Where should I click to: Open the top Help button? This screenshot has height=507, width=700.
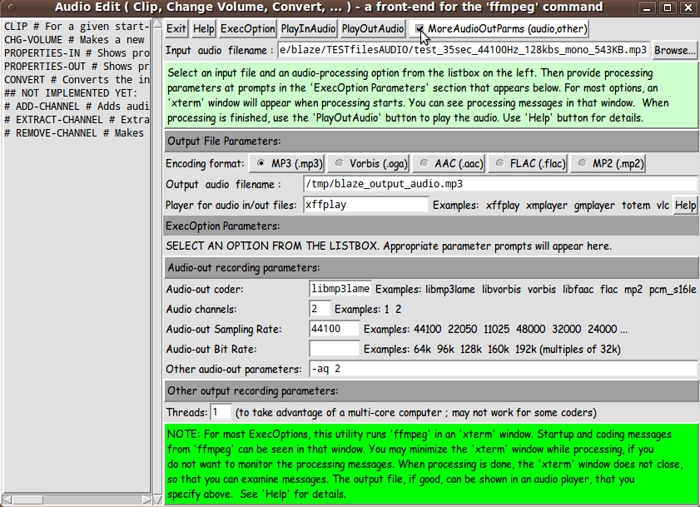tap(204, 29)
